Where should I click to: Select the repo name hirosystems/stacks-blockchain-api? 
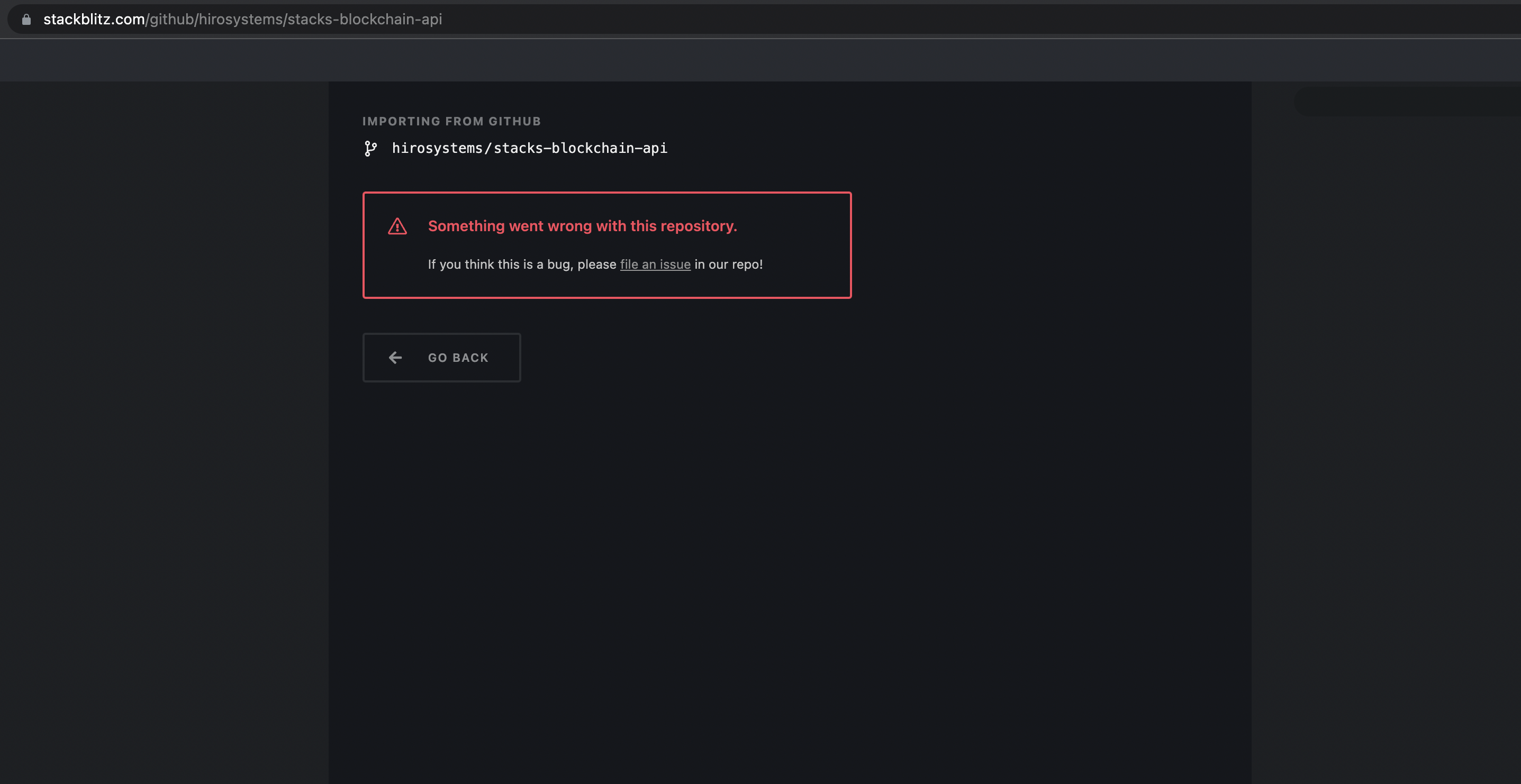pyautogui.click(x=530, y=148)
